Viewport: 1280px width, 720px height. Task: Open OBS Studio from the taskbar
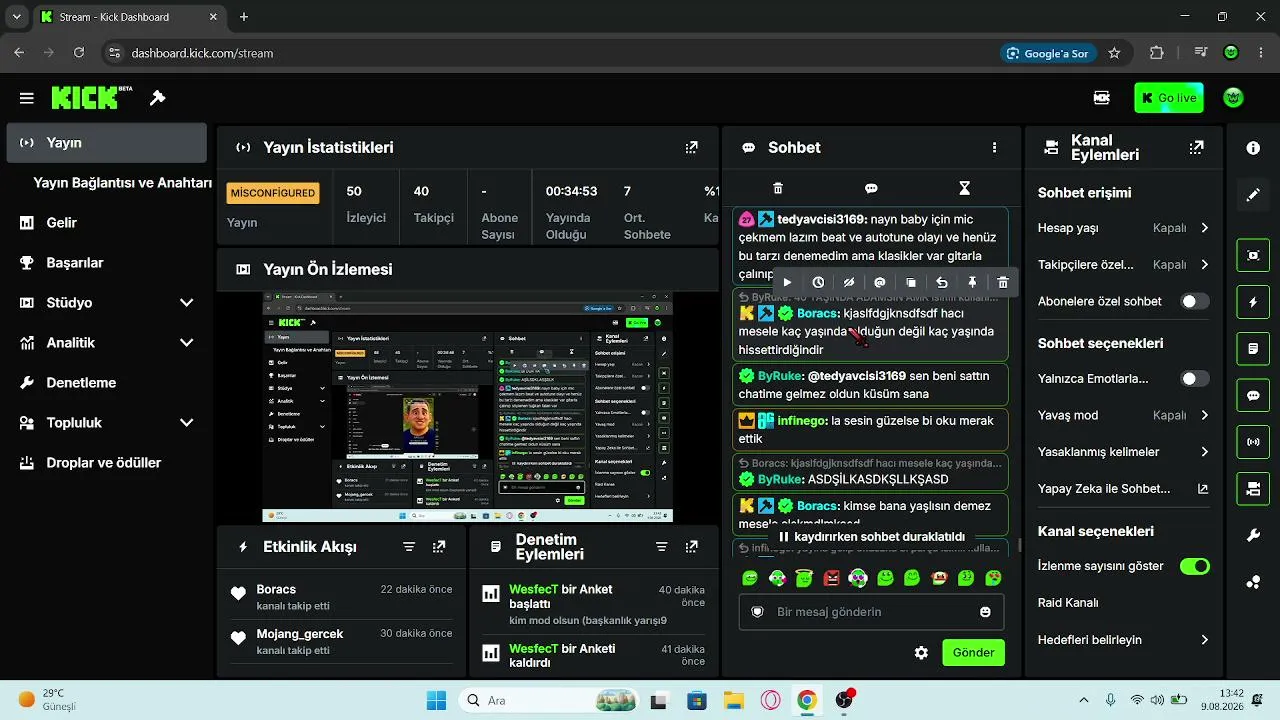click(x=845, y=700)
